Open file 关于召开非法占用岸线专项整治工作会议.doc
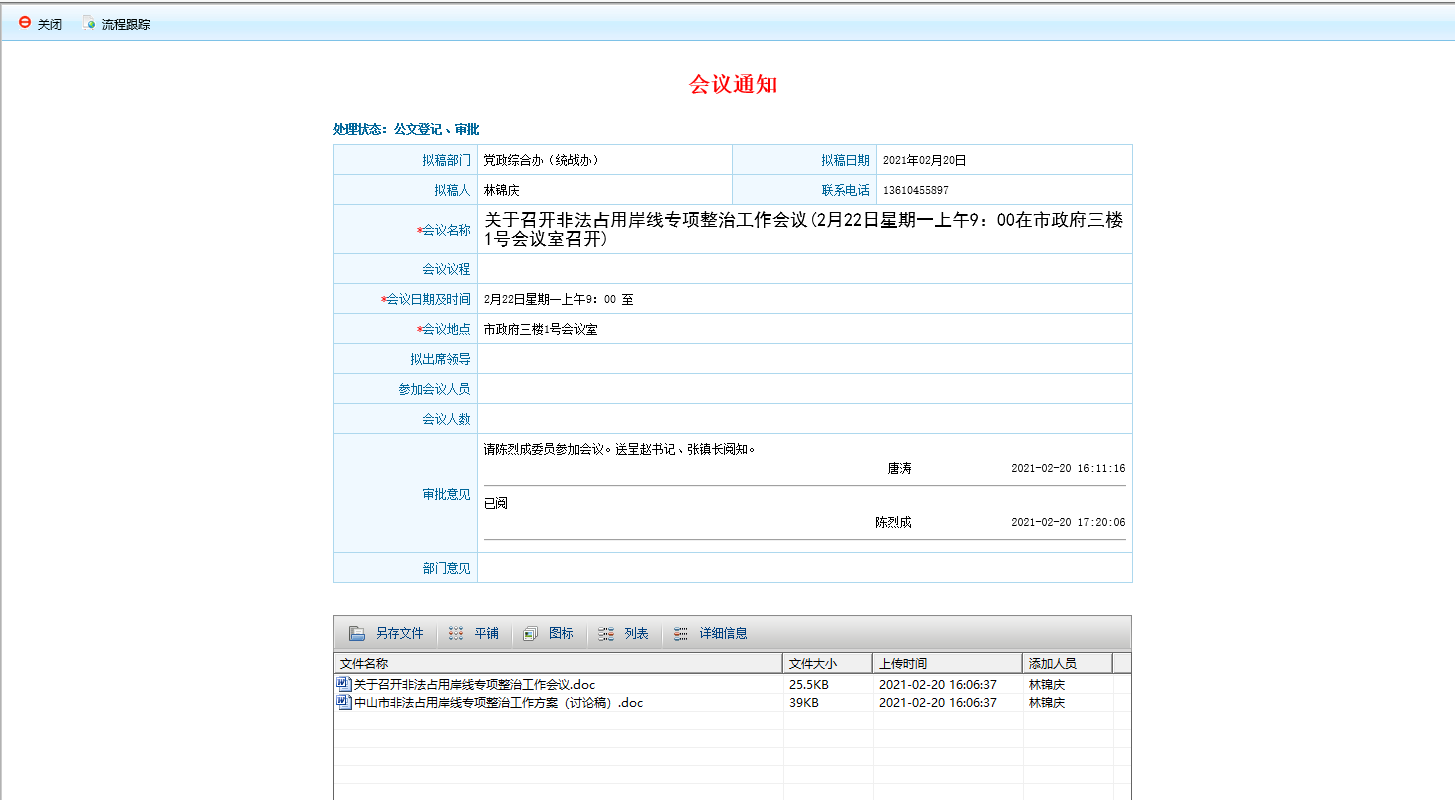Viewport: 1455px width, 800px height. tap(475, 685)
